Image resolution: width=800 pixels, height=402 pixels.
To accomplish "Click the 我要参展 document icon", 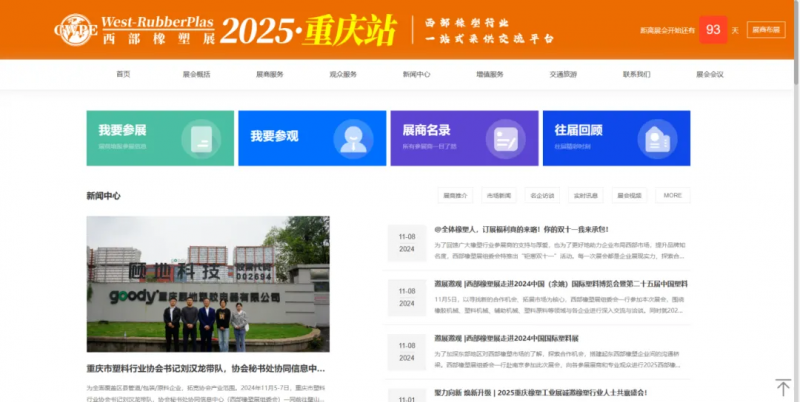I will (x=200, y=139).
